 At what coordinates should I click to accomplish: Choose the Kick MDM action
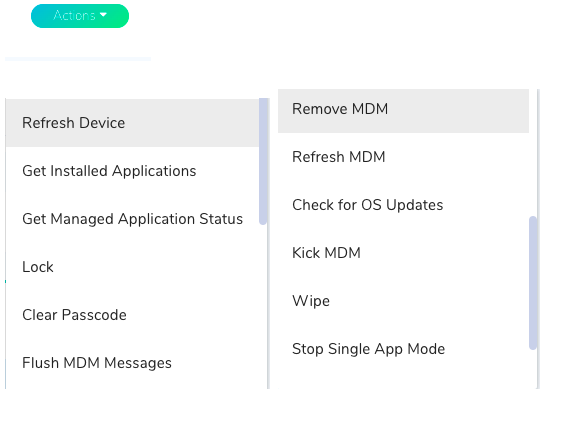[x=403, y=253]
